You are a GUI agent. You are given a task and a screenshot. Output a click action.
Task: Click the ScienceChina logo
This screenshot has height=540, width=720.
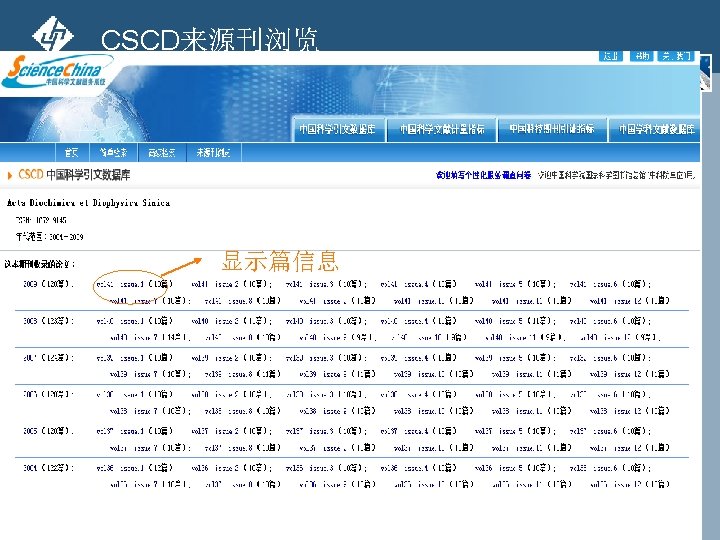57,71
